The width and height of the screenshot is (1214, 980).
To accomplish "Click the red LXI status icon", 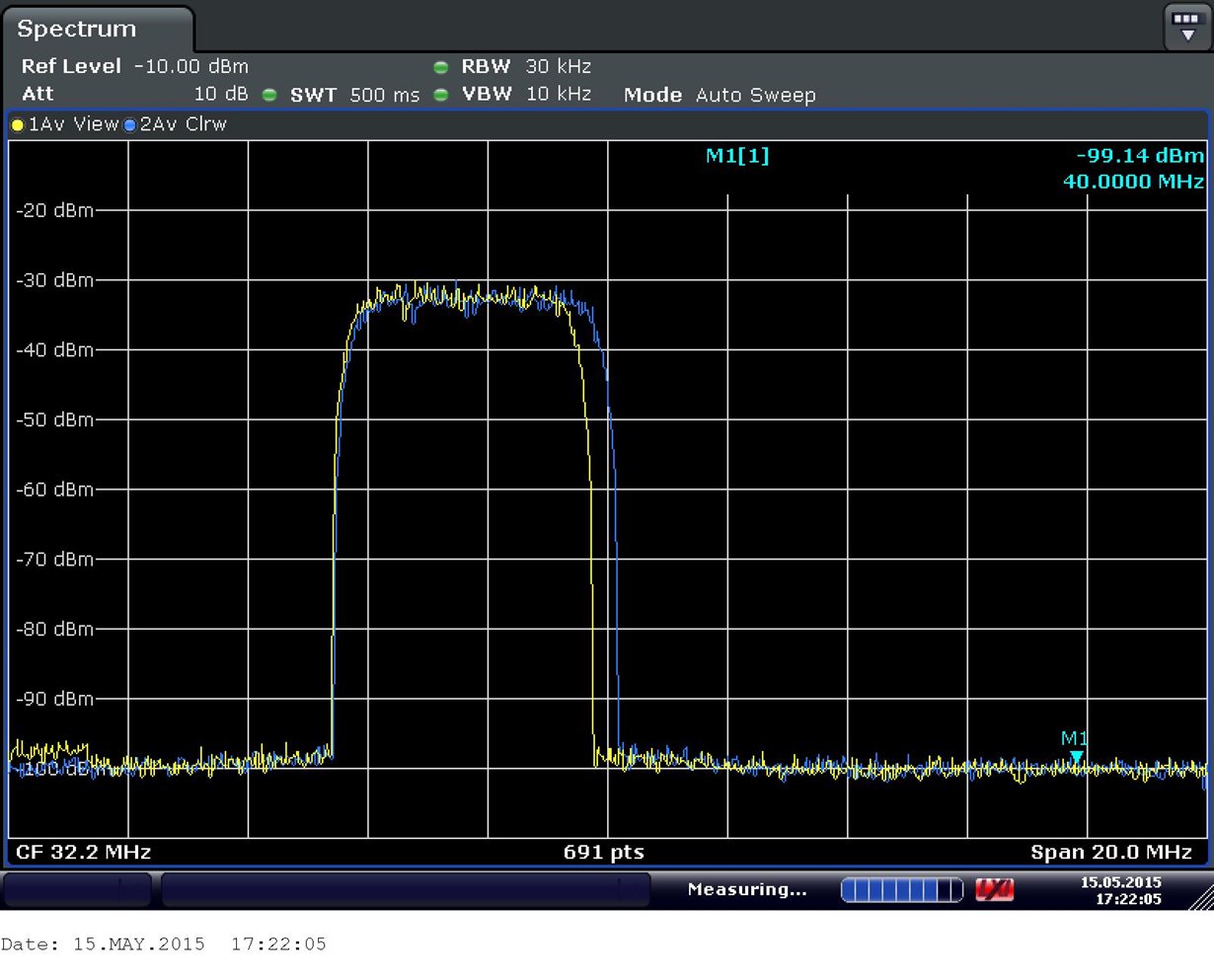I will tap(994, 890).
